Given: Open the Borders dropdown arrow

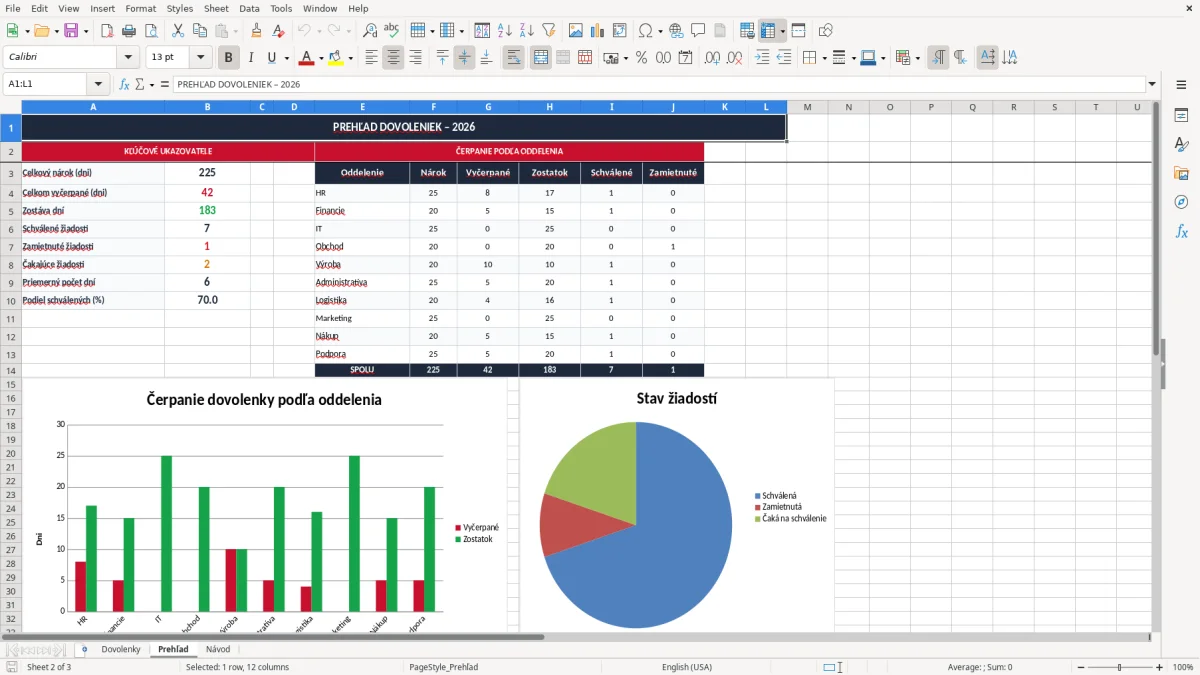Looking at the screenshot, I should tap(824, 58).
